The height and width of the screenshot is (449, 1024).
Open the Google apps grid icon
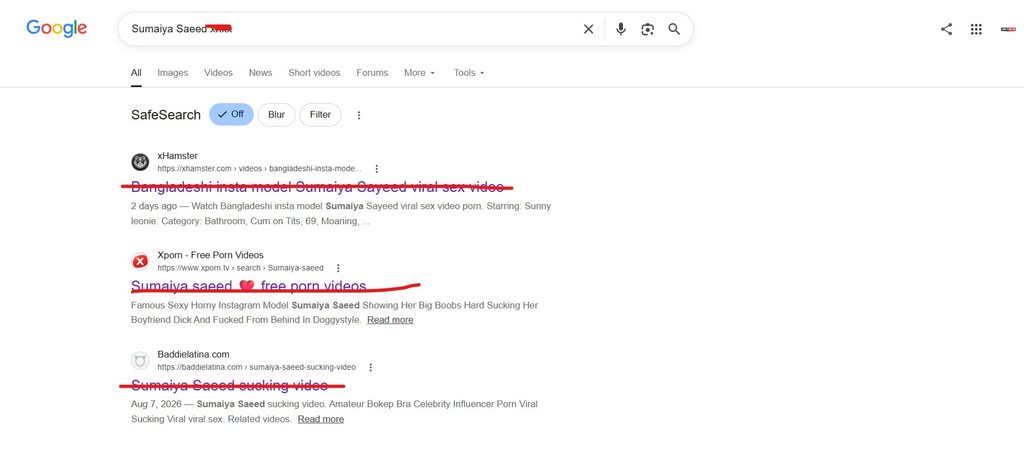click(x=976, y=29)
